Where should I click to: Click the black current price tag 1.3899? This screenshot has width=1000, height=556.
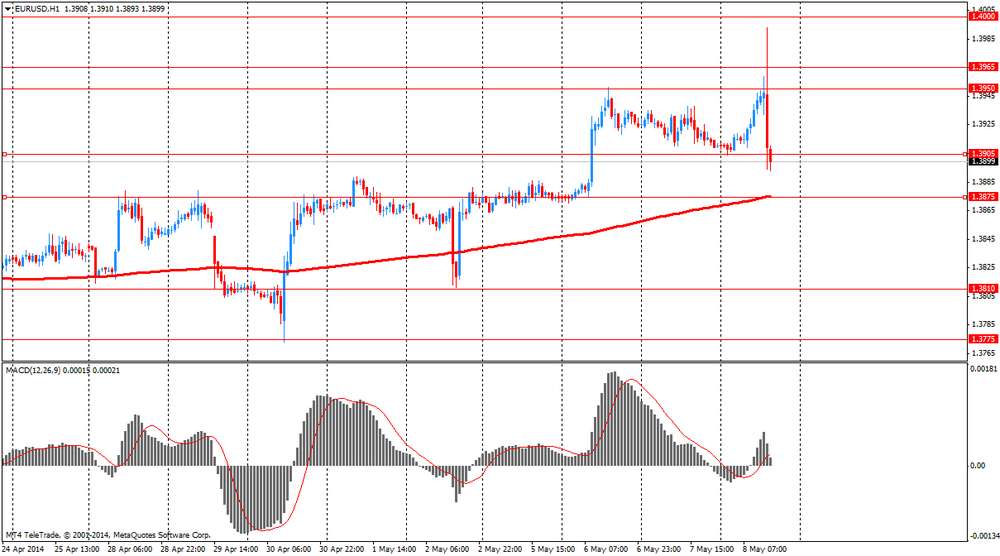pyautogui.click(x=982, y=162)
